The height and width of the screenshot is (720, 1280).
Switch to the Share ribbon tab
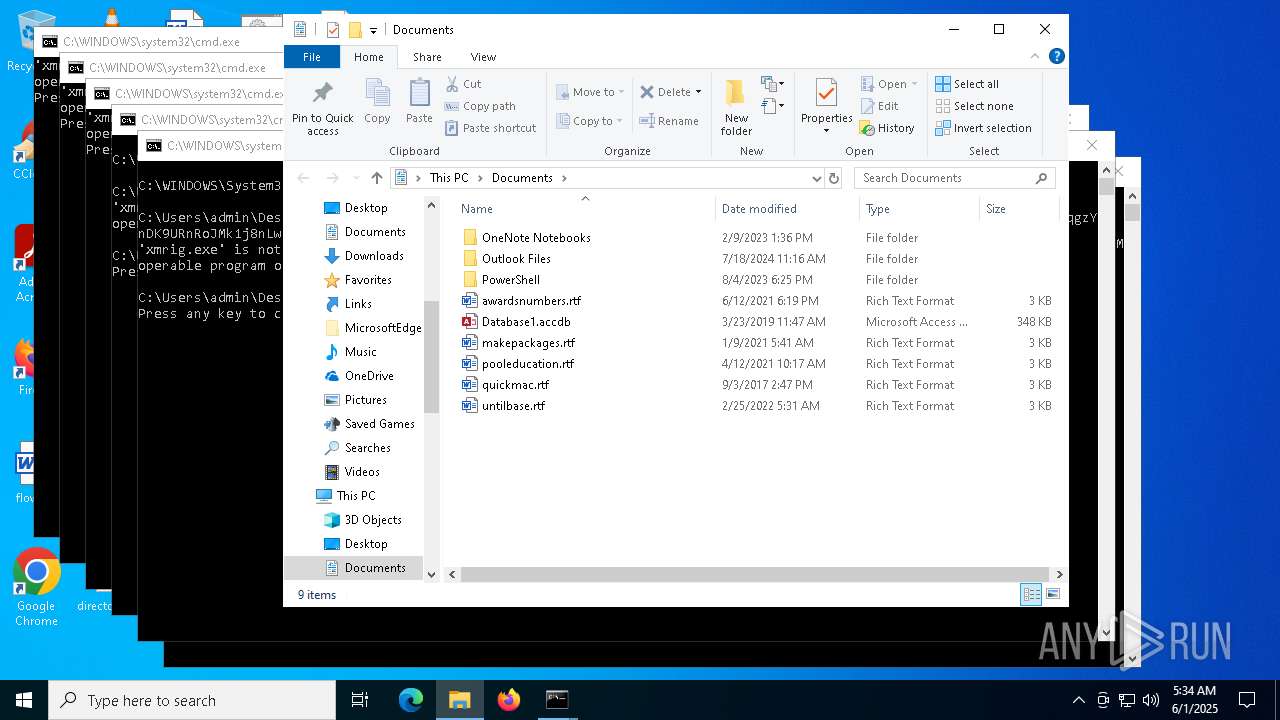tap(427, 57)
